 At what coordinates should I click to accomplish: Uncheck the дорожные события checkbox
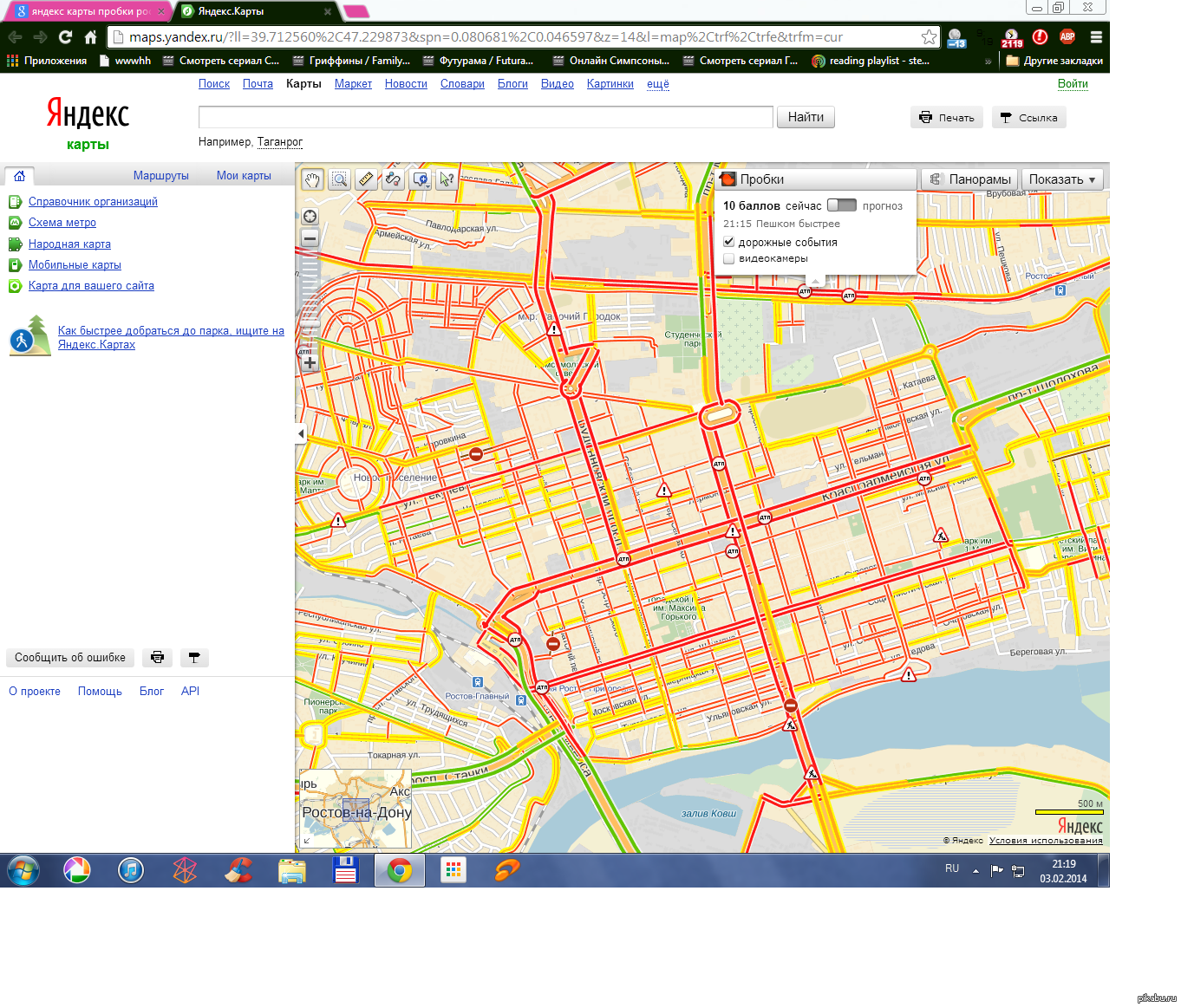coord(729,243)
